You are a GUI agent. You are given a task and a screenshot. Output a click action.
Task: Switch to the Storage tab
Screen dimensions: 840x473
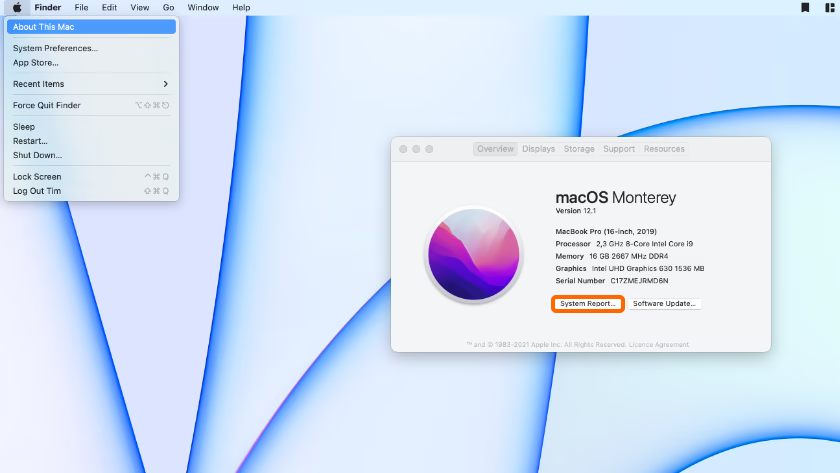click(579, 149)
